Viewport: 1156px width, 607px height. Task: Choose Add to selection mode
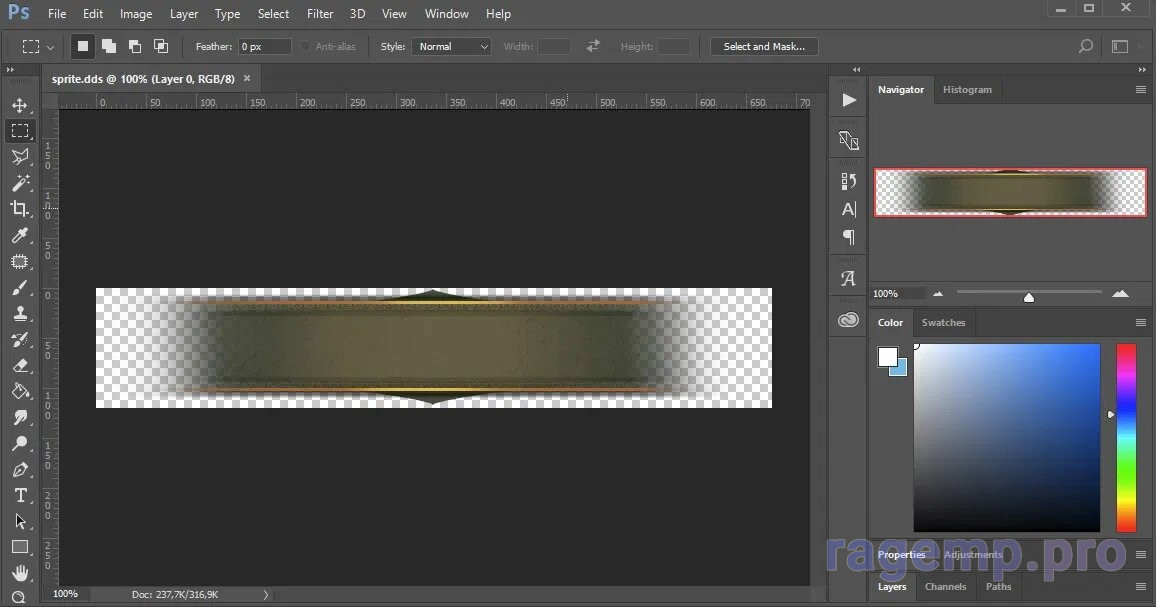[x=108, y=47]
